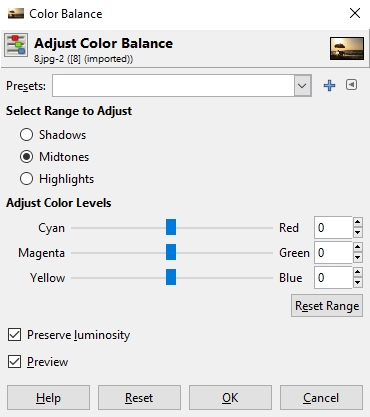
Task: Click the sunset image preview thumbnail
Action: tap(347, 49)
